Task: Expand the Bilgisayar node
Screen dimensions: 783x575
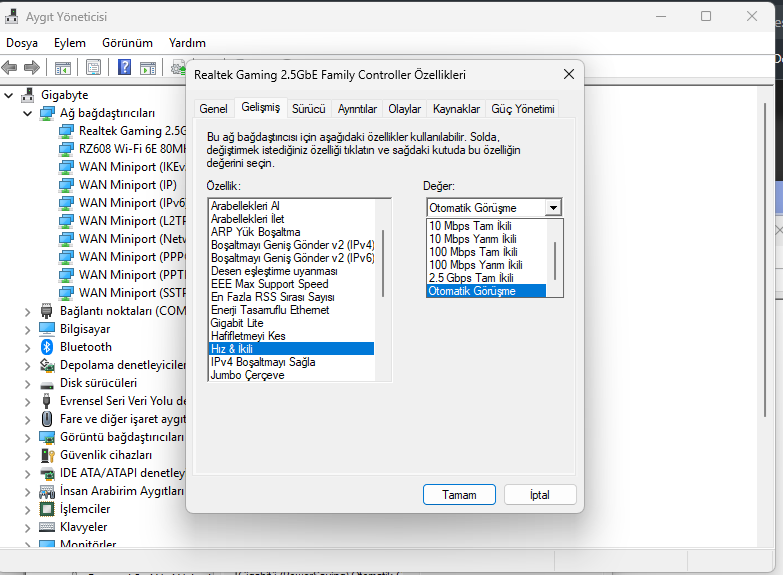Action: click(x=27, y=330)
